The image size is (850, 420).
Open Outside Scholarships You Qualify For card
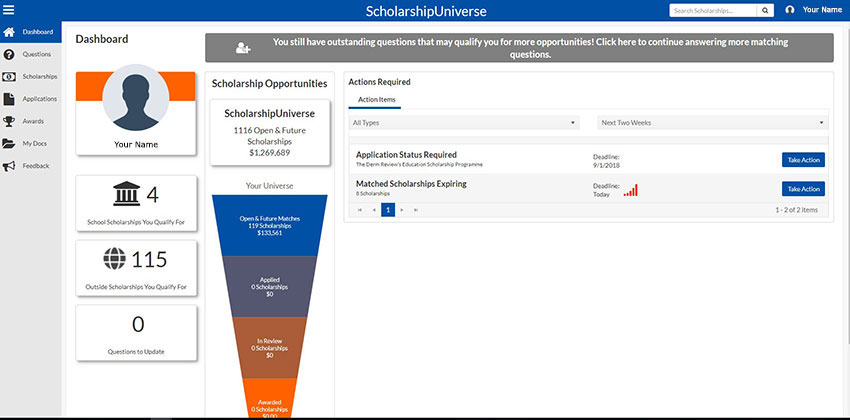[x=136, y=268]
